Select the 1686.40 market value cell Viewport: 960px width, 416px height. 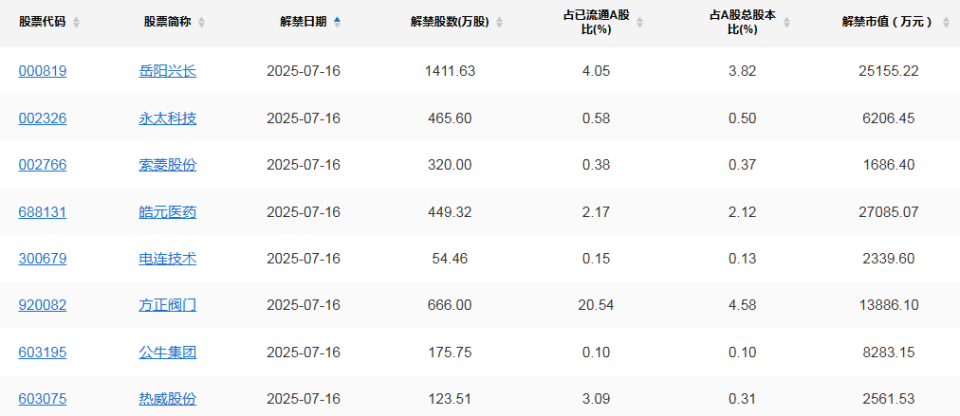pos(888,165)
